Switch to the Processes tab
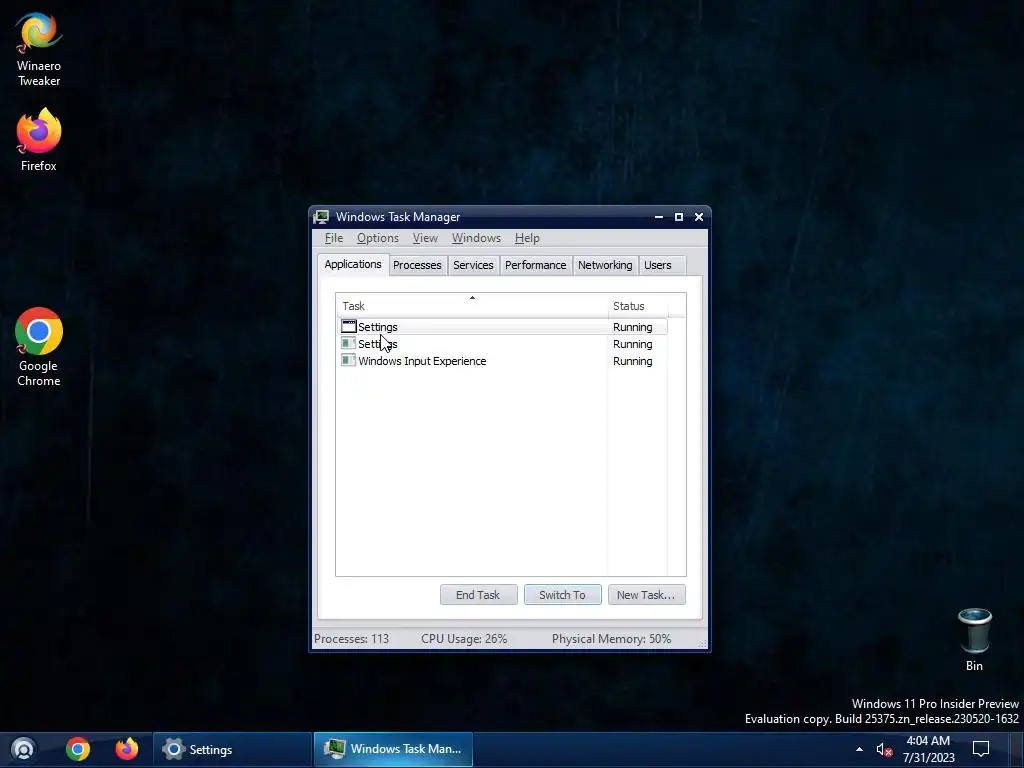Image resolution: width=1024 pixels, height=768 pixels. tap(417, 265)
